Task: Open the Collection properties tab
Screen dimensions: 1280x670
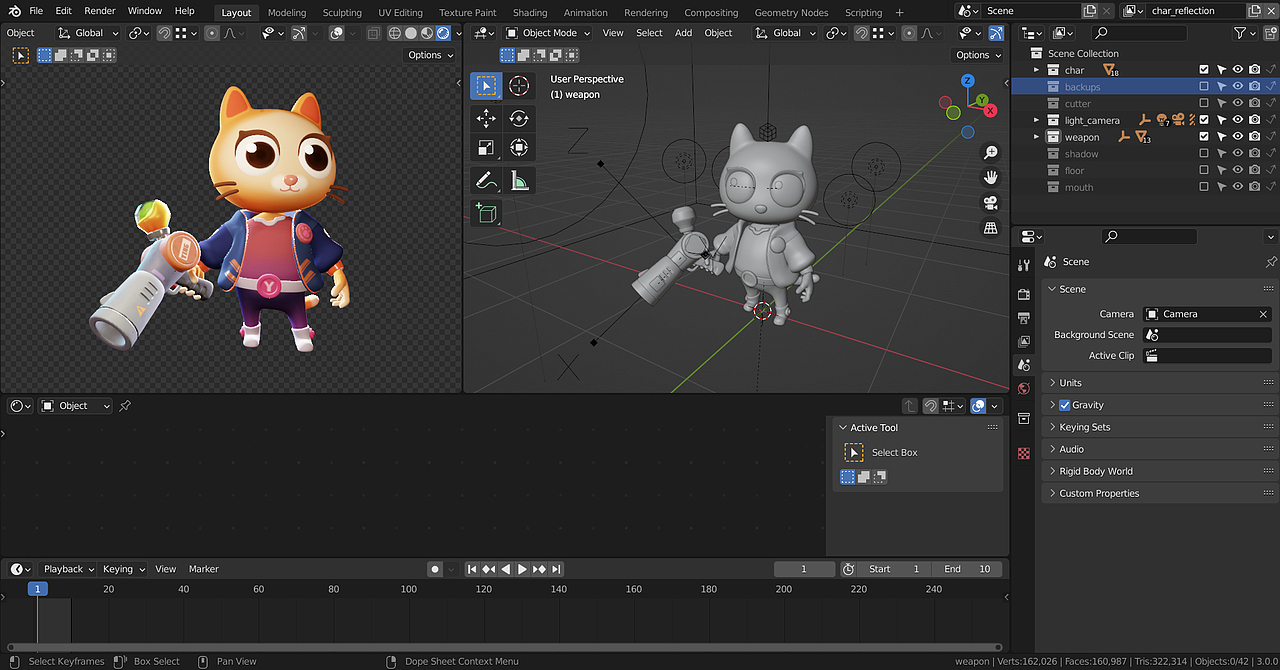Action: click(1023, 418)
